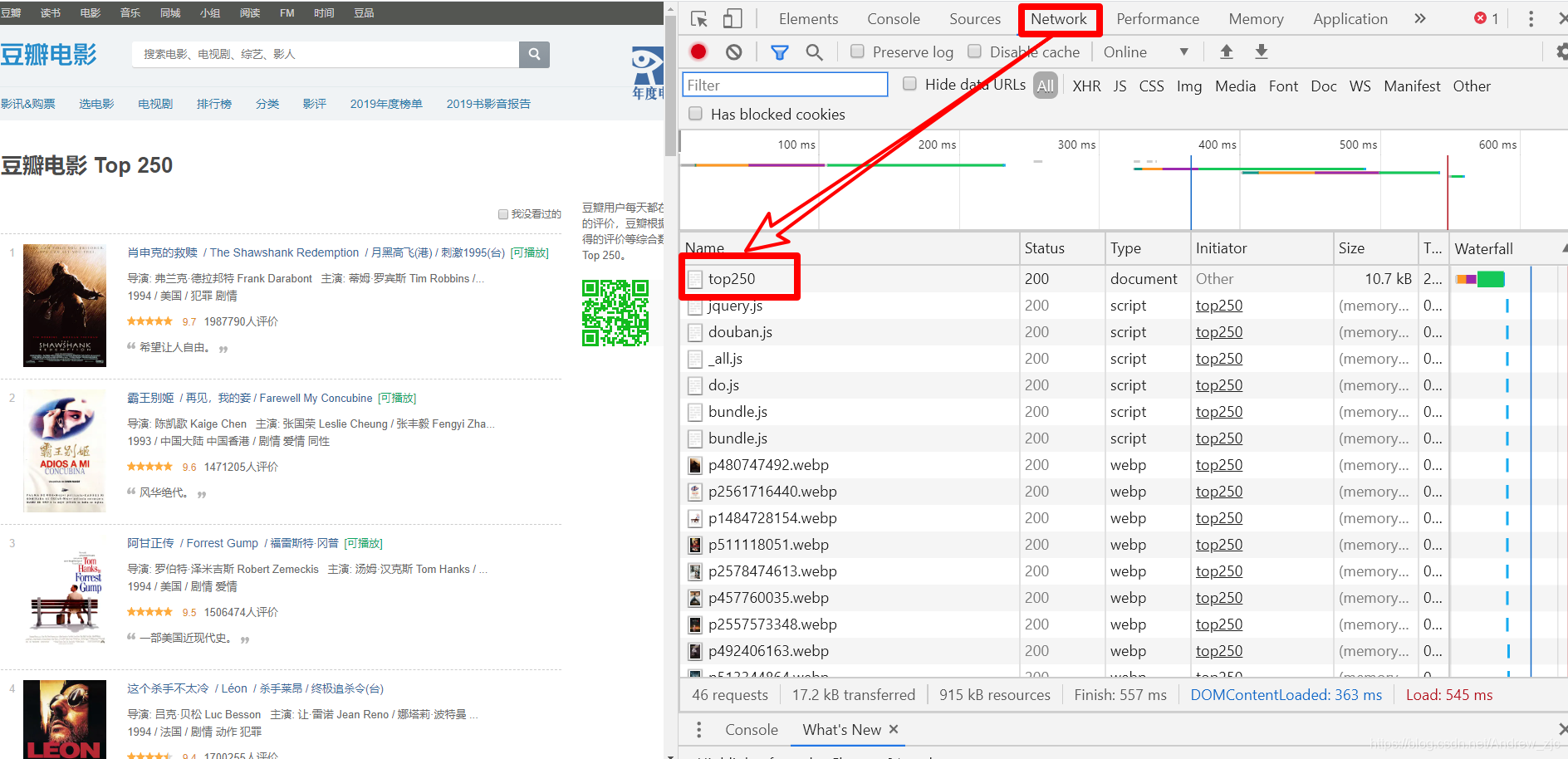This screenshot has height=759, width=1568.
Task: Clear the network log icon
Action: [733, 52]
